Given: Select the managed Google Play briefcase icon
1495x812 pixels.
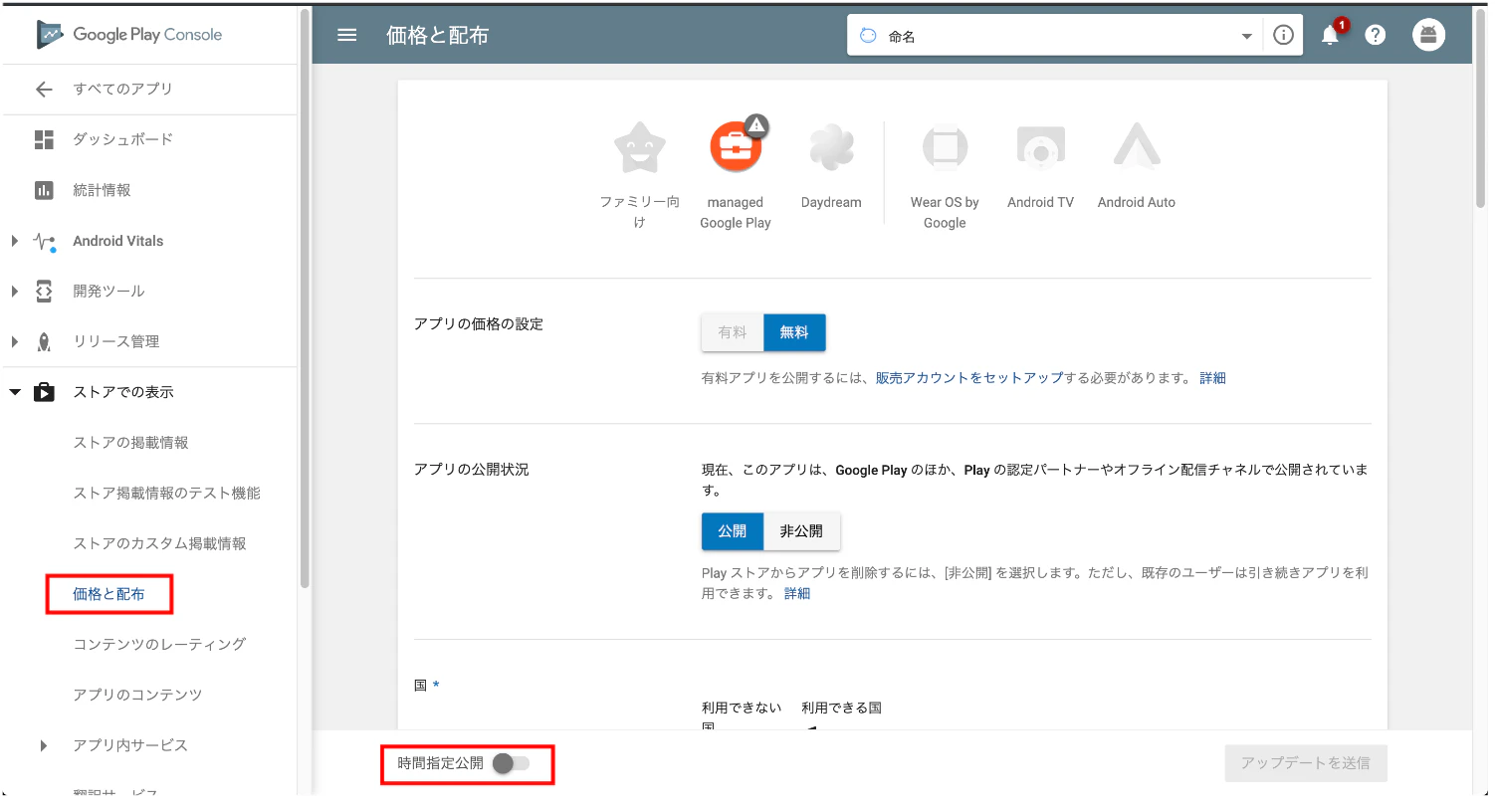Looking at the screenshot, I should point(736,147).
